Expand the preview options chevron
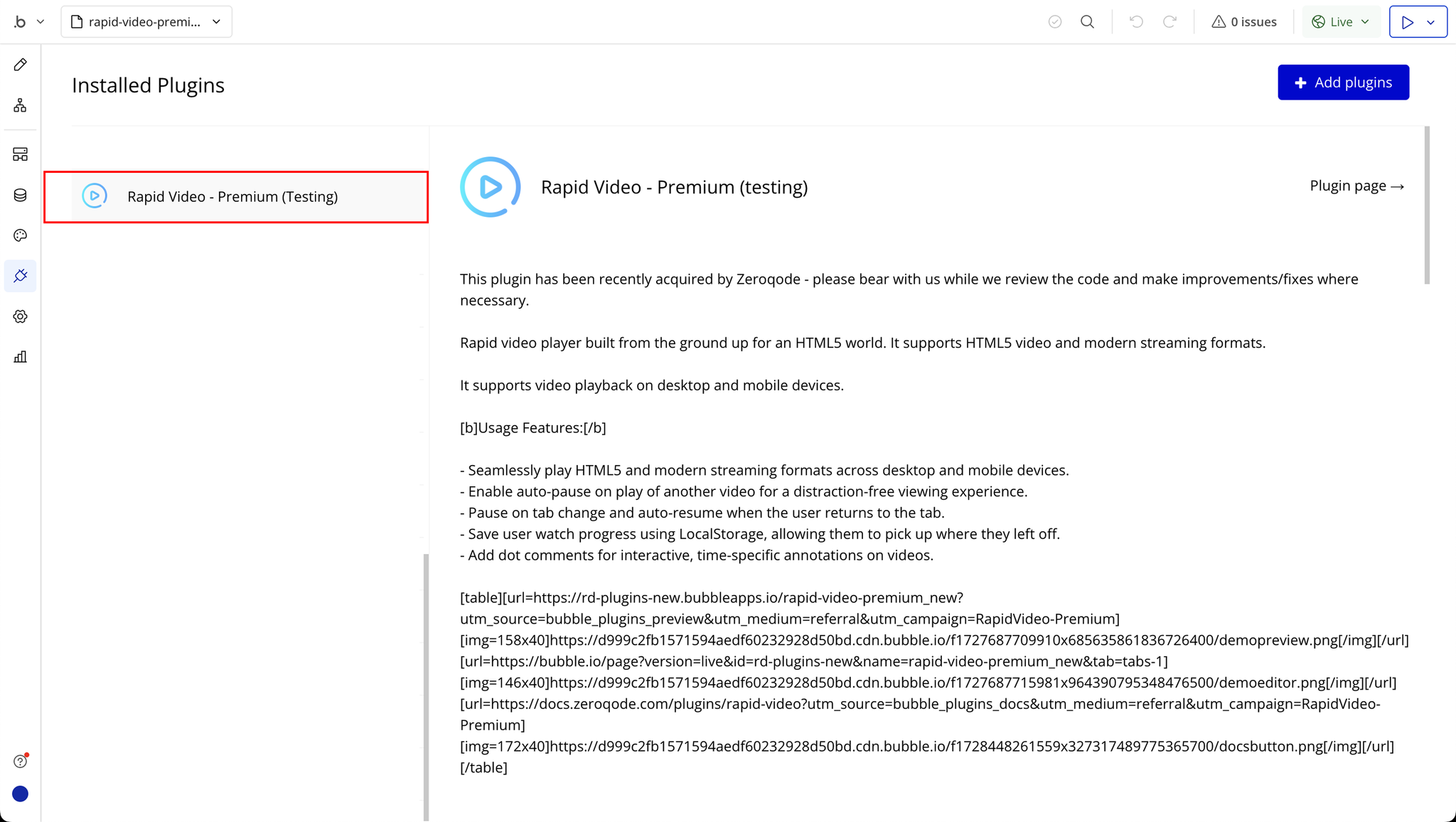Image resolution: width=1456 pixels, height=822 pixels. 1431,22
